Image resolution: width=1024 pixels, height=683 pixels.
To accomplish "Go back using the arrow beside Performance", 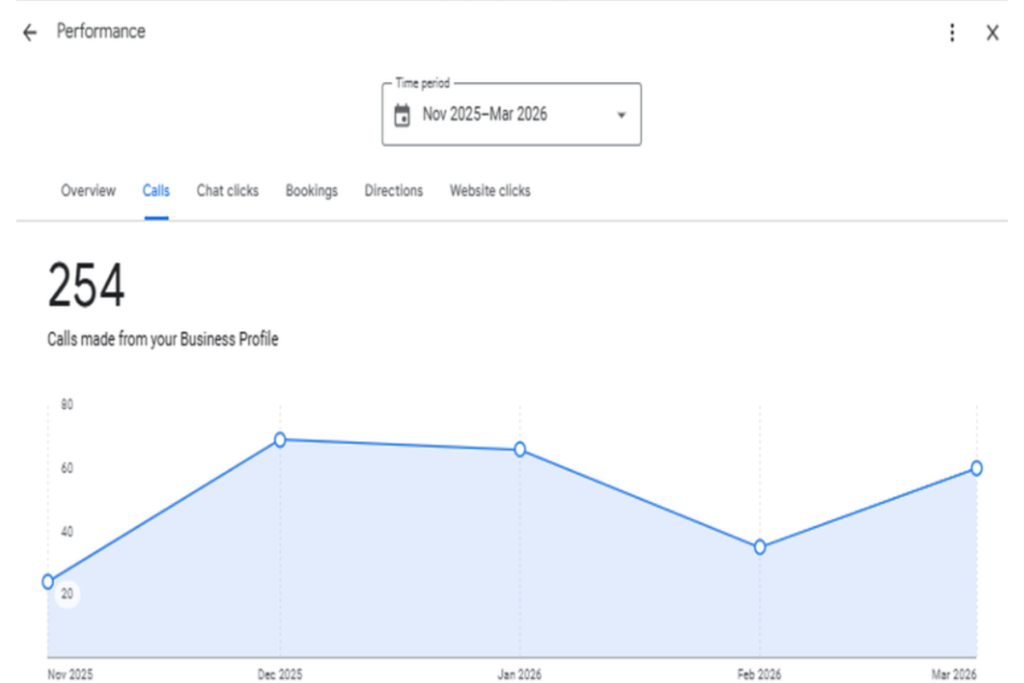I will tap(29, 33).
